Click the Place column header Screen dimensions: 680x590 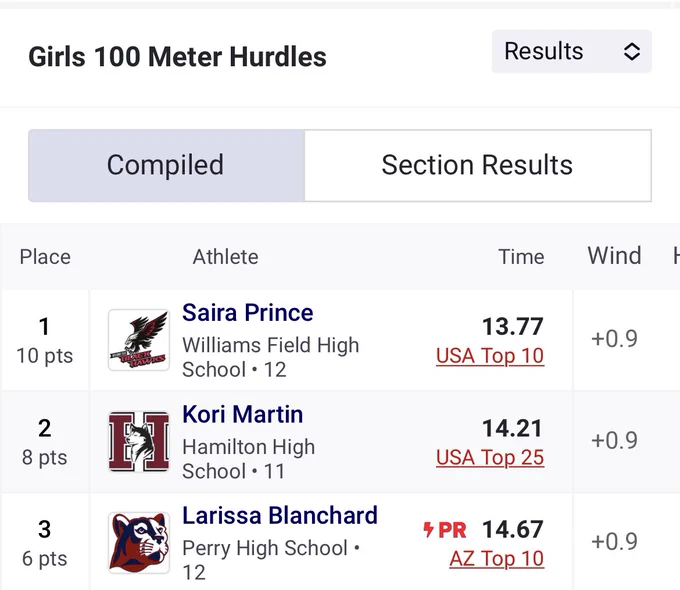pyautogui.click(x=45, y=257)
